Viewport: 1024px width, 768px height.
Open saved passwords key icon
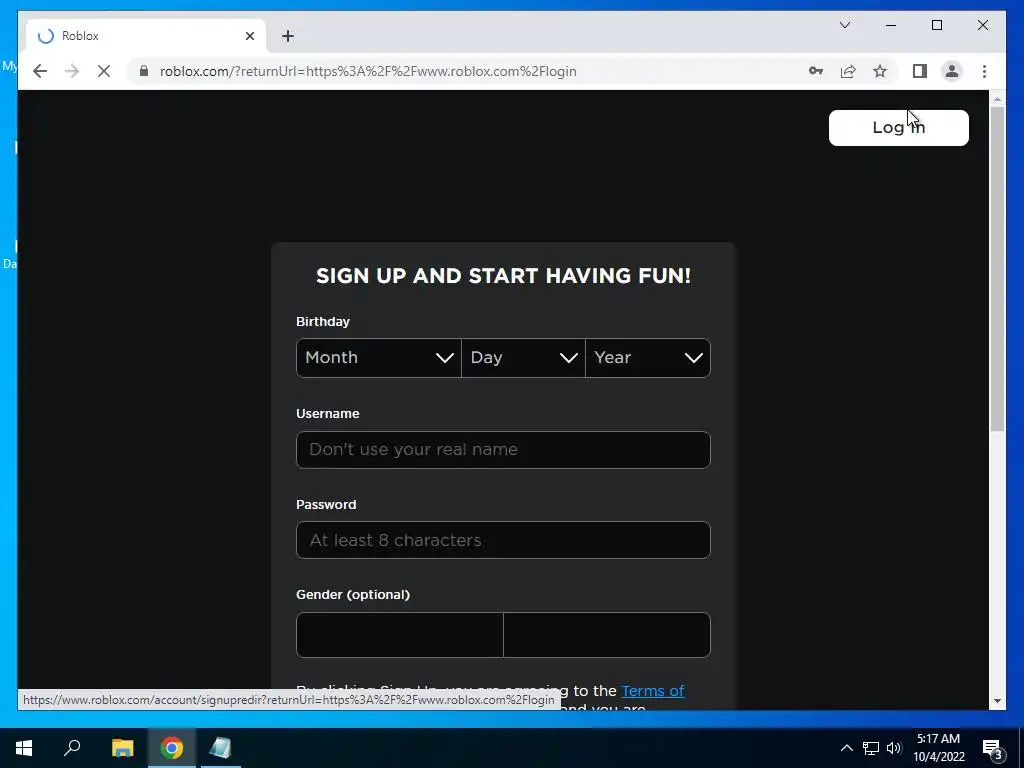[816, 71]
